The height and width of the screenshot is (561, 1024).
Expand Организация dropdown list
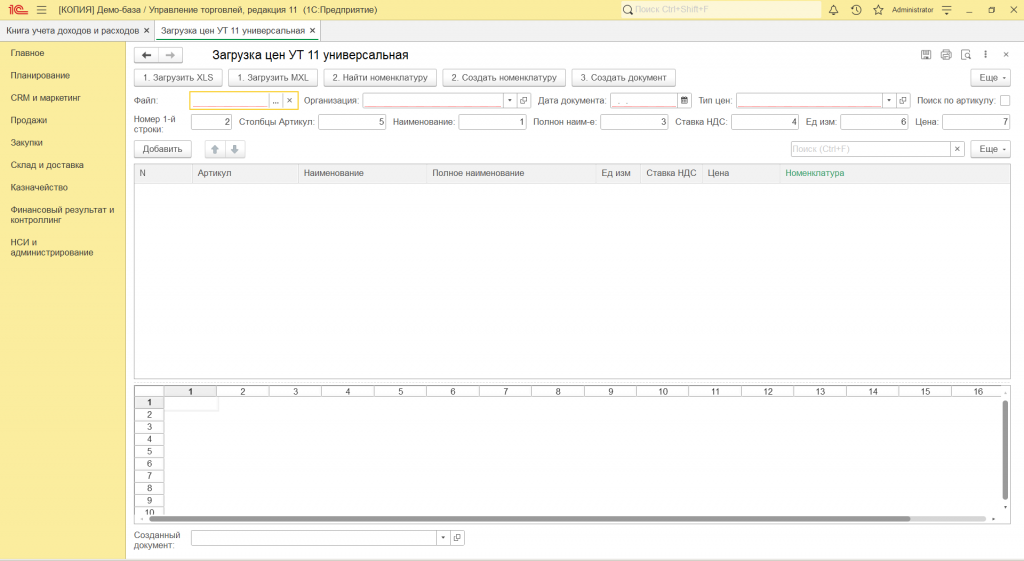pyautogui.click(x=510, y=101)
